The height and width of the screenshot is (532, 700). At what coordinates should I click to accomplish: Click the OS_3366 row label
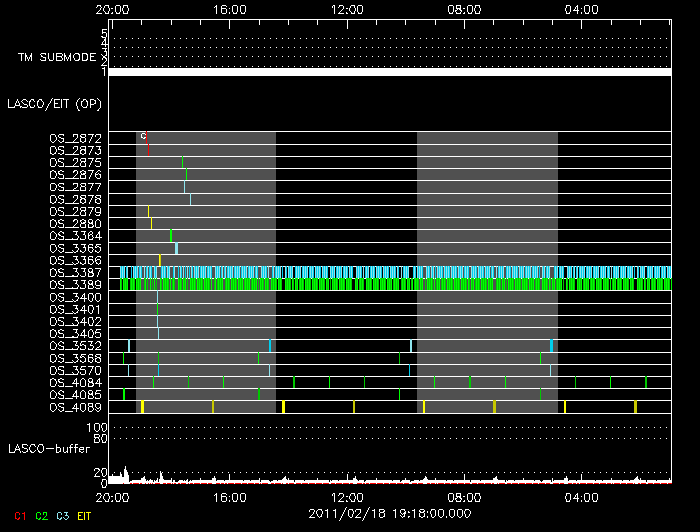(x=75, y=260)
